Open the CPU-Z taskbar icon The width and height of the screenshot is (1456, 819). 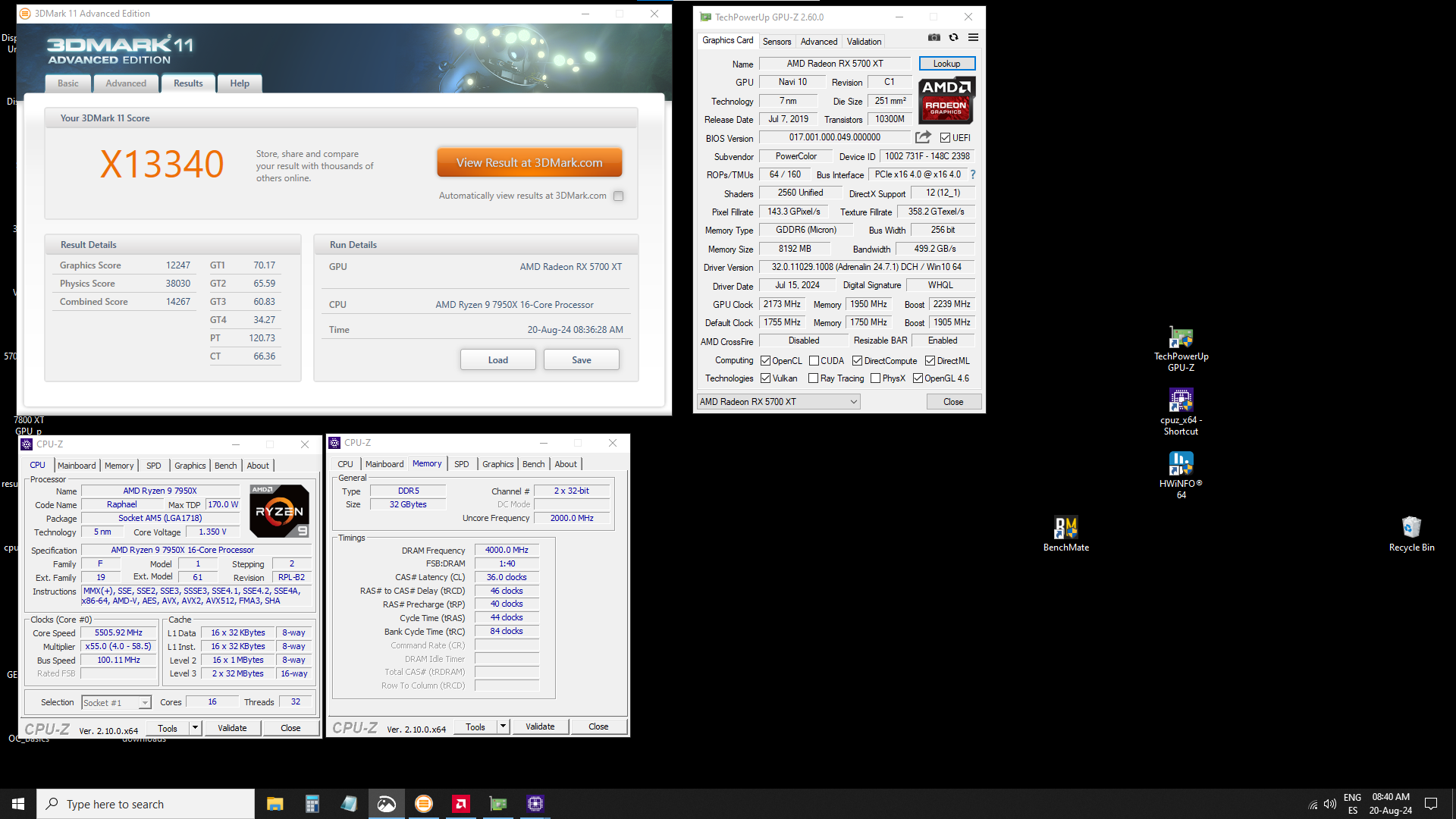click(535, 804)
